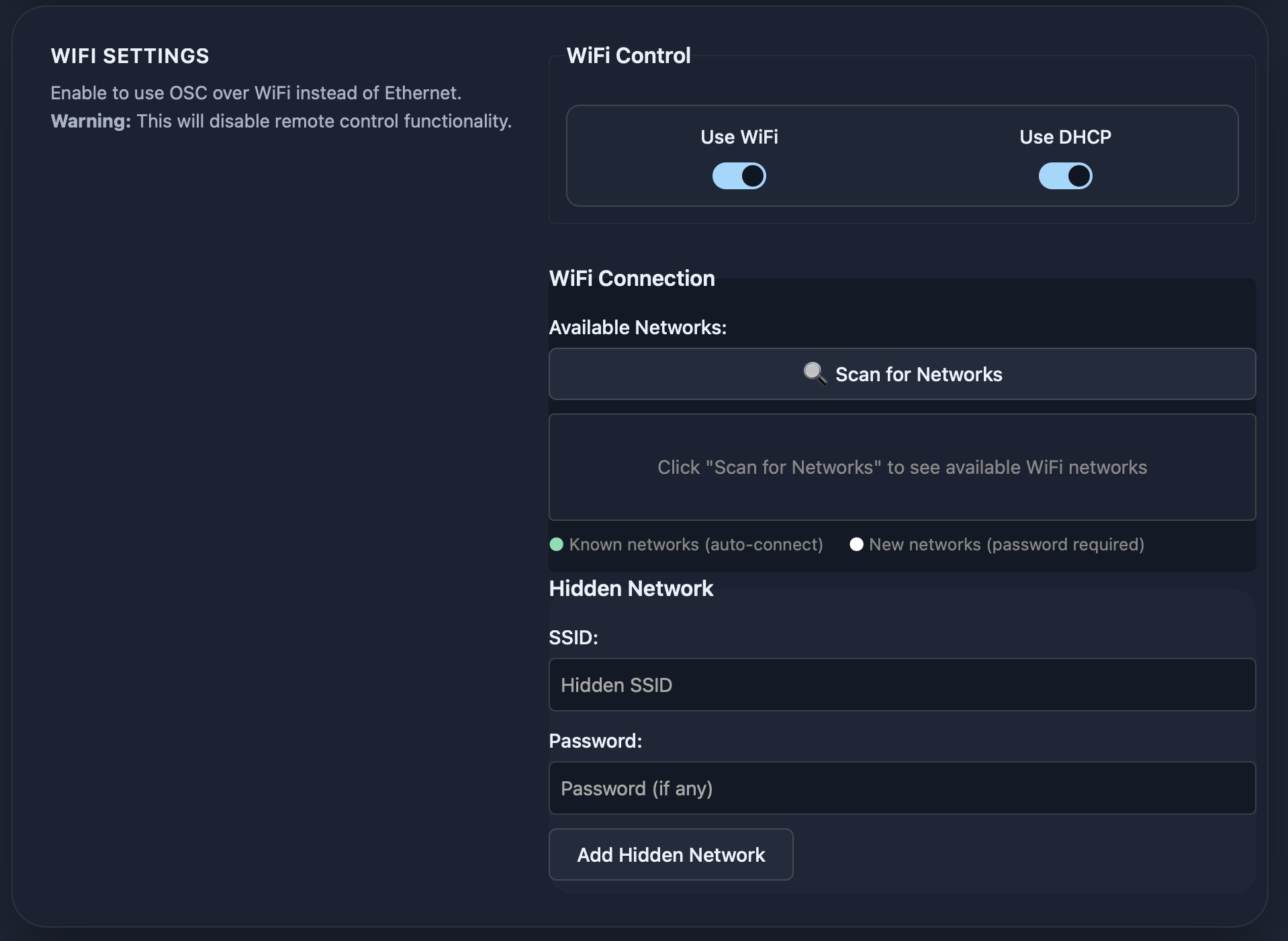
Task: Turn off the Use DHCP switch
Action: coord(1065,176)
